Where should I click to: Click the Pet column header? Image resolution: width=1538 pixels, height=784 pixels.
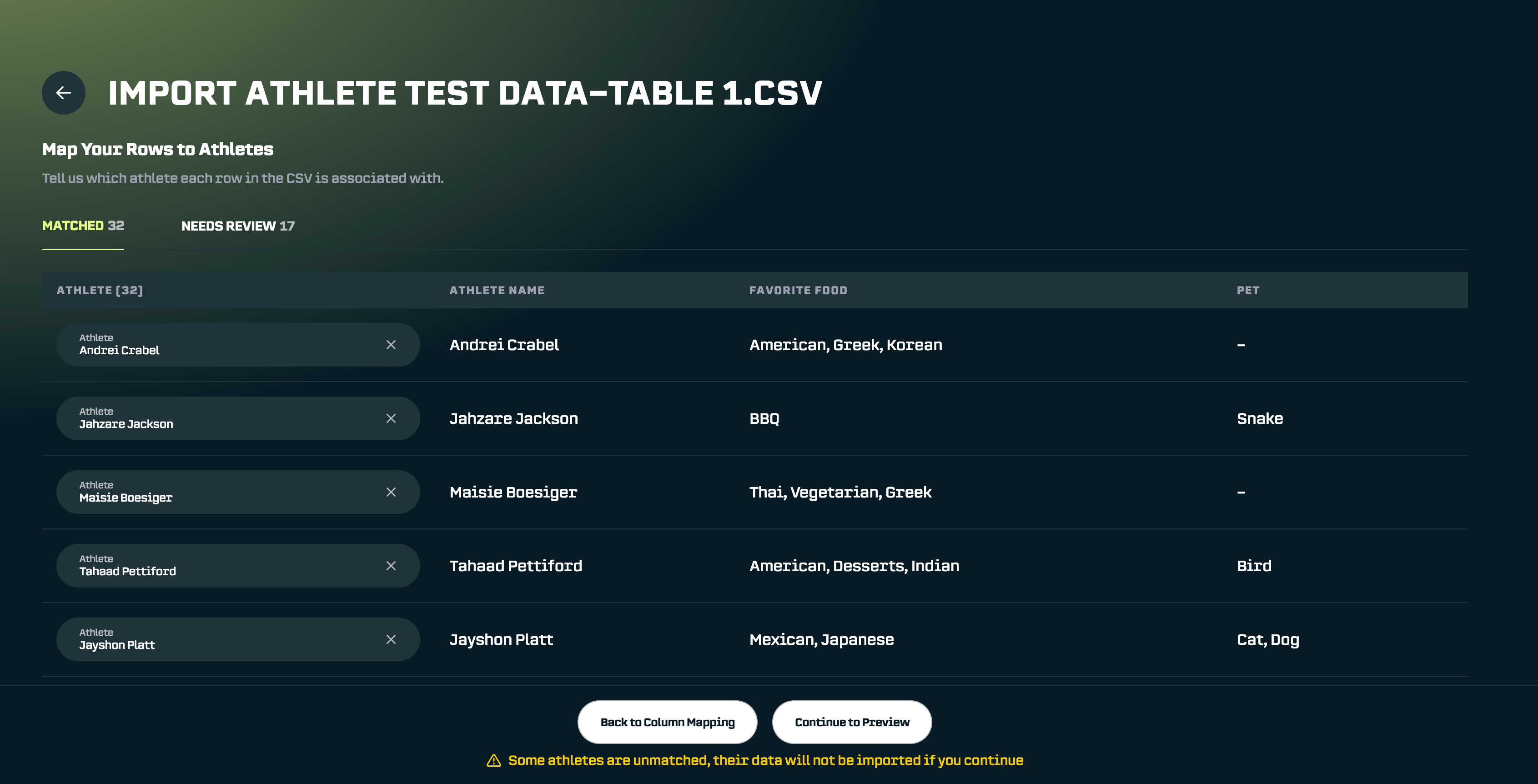pyautogui.click(x=1248, y=290)
